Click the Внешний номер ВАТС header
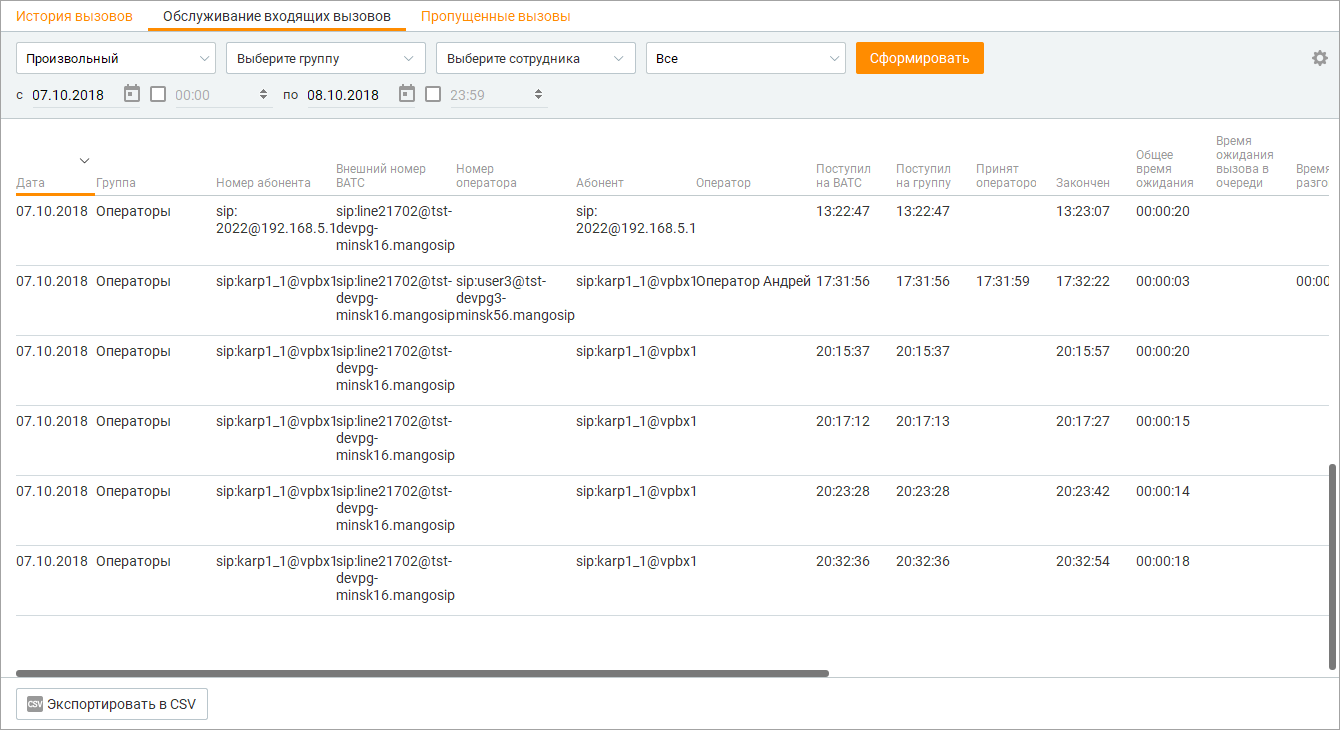Viewport: 1340px width, 730px height. tap(381, 176)
